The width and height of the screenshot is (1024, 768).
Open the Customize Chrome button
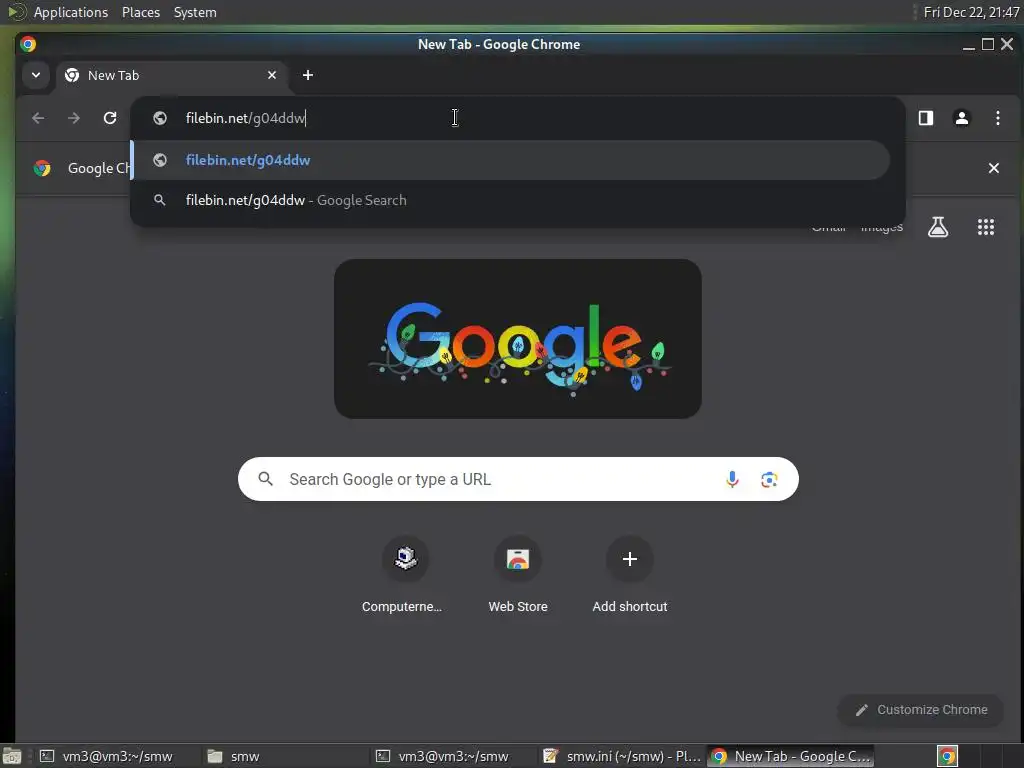click(x=921, y=710)
